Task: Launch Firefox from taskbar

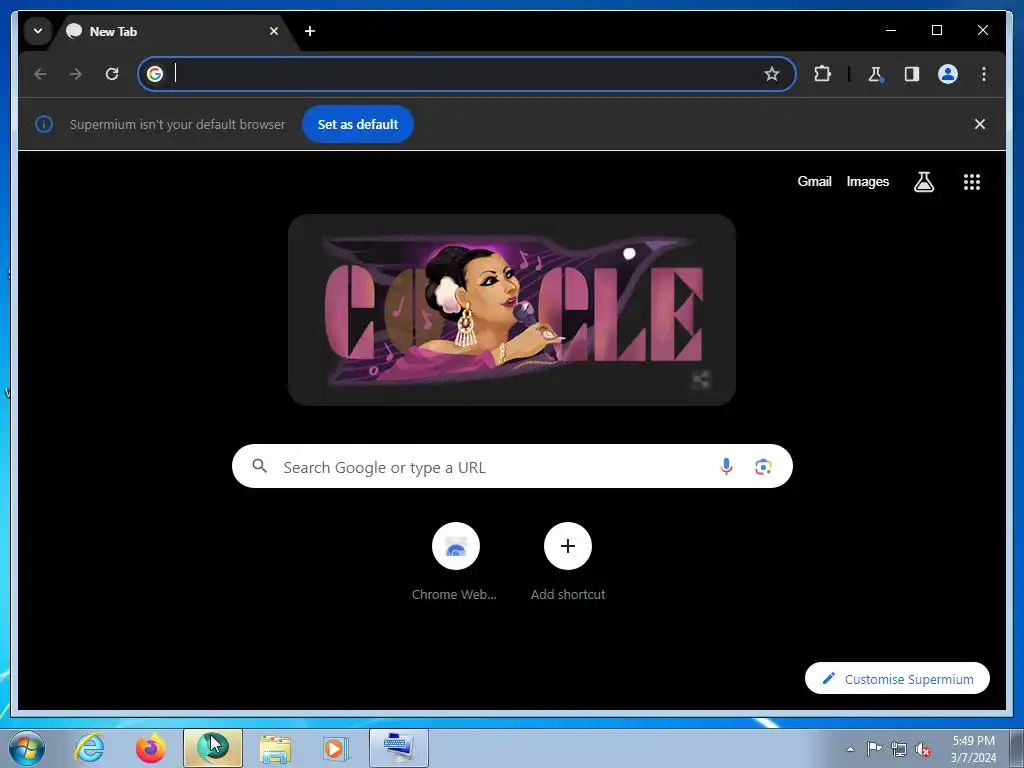Action: pos(151,748)
